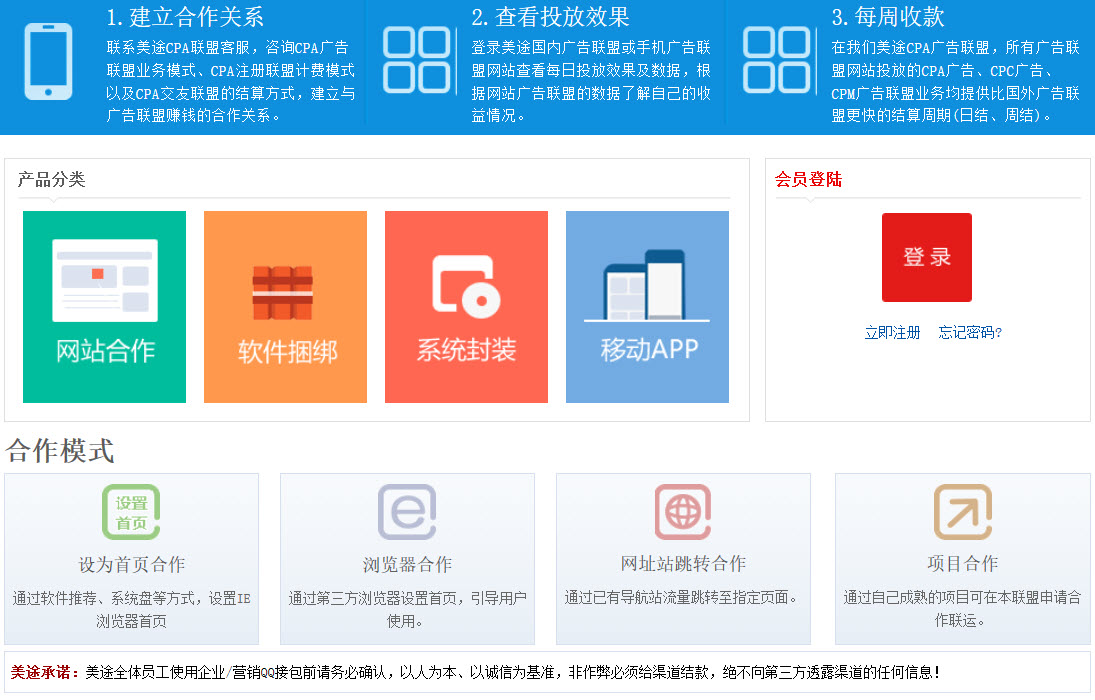Click the red globe icon above 网址站跳转合作

[683, 512]
